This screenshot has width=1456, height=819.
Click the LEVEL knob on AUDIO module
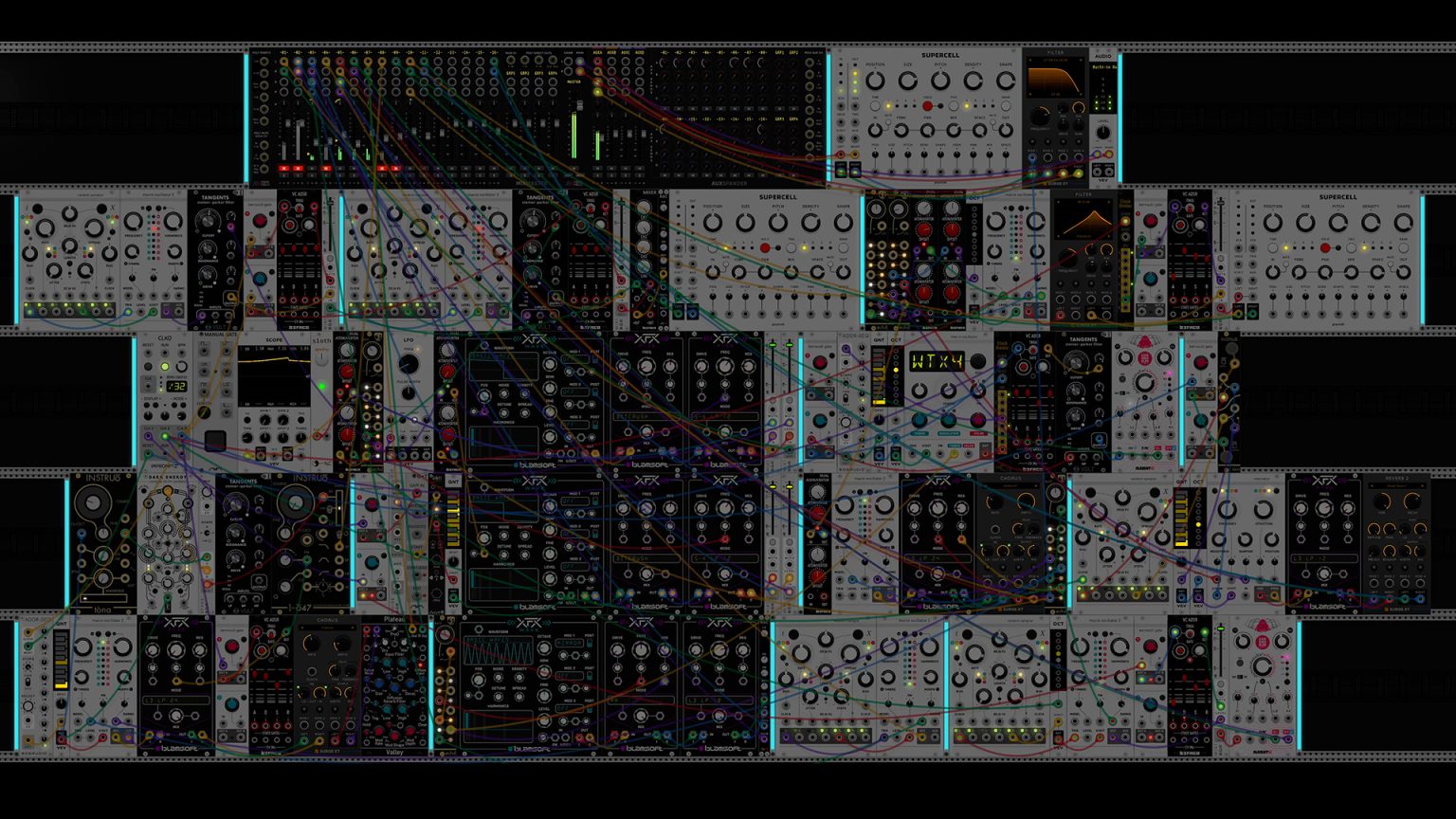coord(1103,133)
